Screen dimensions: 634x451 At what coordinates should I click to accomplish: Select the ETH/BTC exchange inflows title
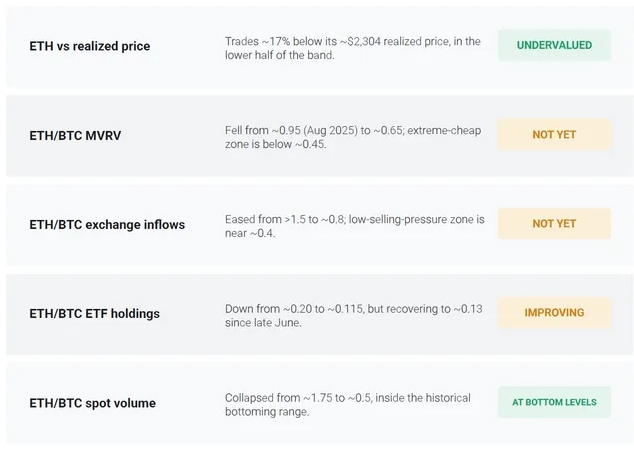point(107,224)
